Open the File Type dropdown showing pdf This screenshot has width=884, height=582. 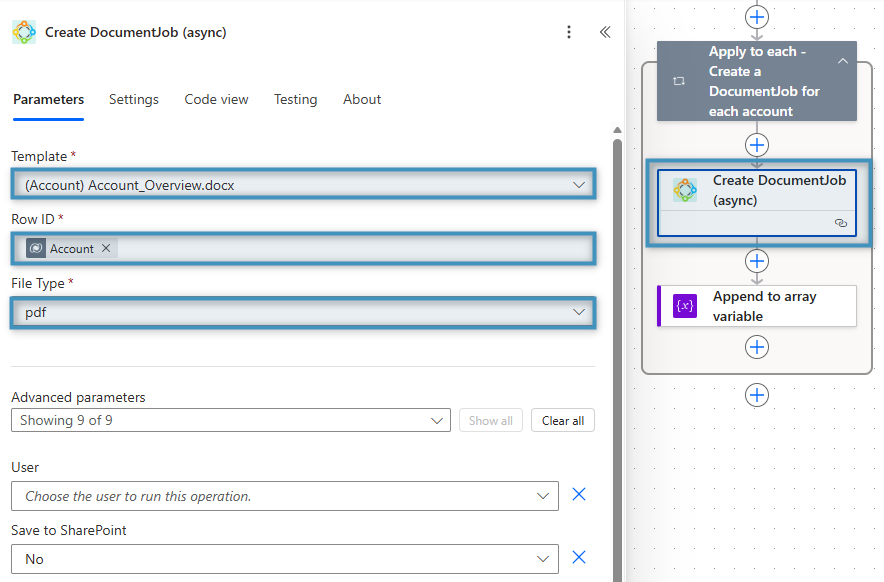pos(303,312)
